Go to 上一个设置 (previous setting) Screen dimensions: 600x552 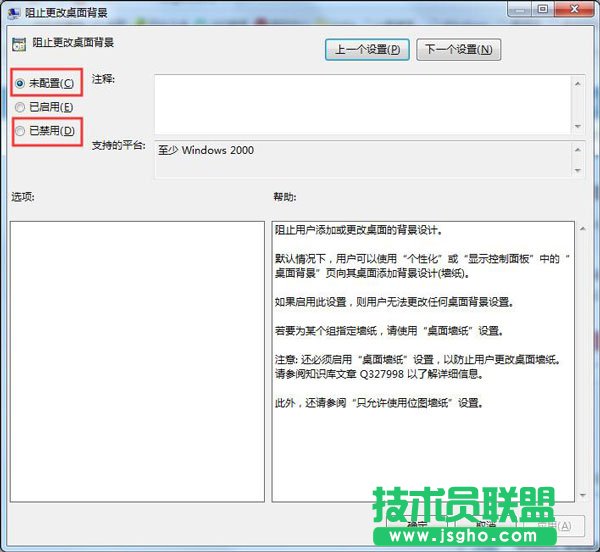coord(367,49)
